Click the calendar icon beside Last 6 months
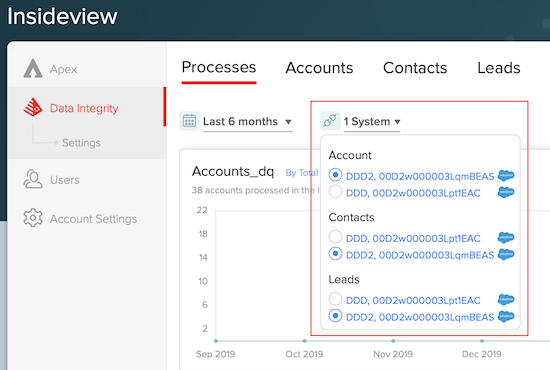 tap(189, 121)
